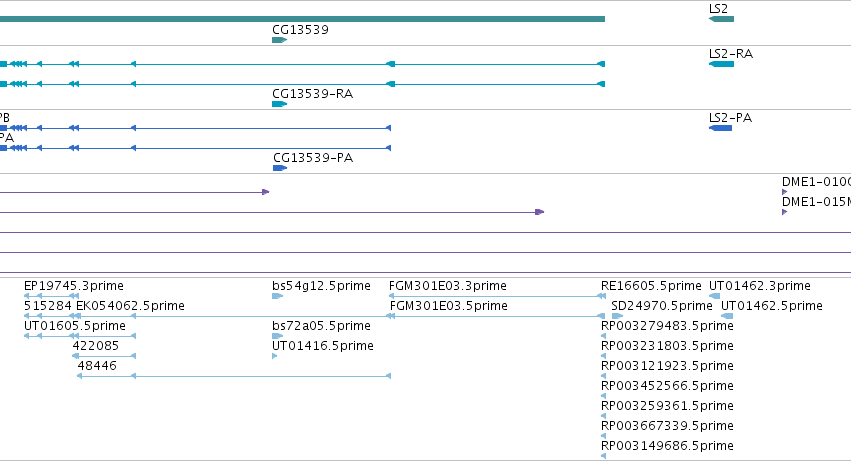Open the FGM301E03.3prime feature label
This screenshot has width=851, height=461.
point(448,286)
